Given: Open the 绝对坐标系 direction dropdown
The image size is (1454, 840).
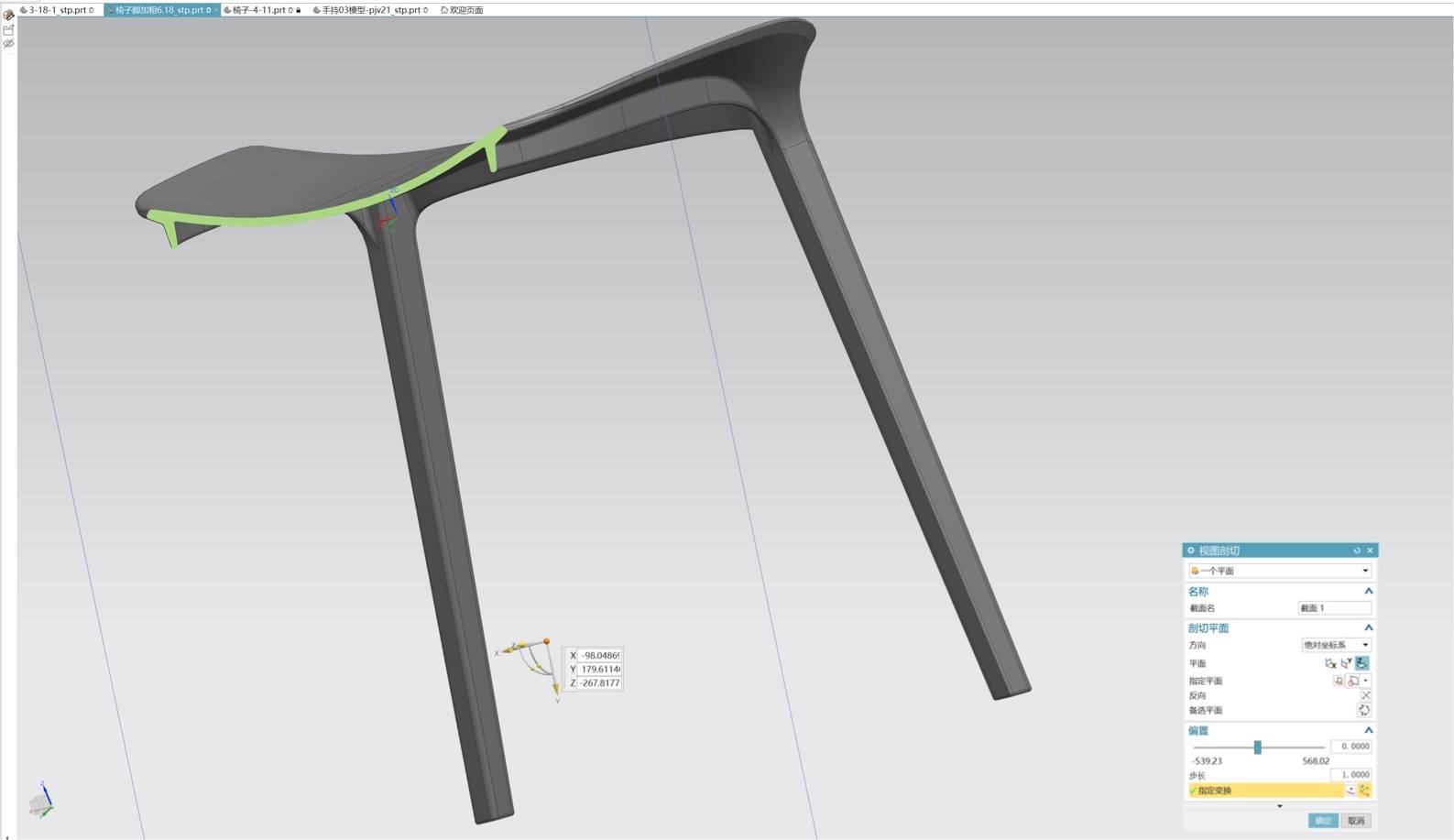Looking at the screenshot, I should pos(1336,645).
